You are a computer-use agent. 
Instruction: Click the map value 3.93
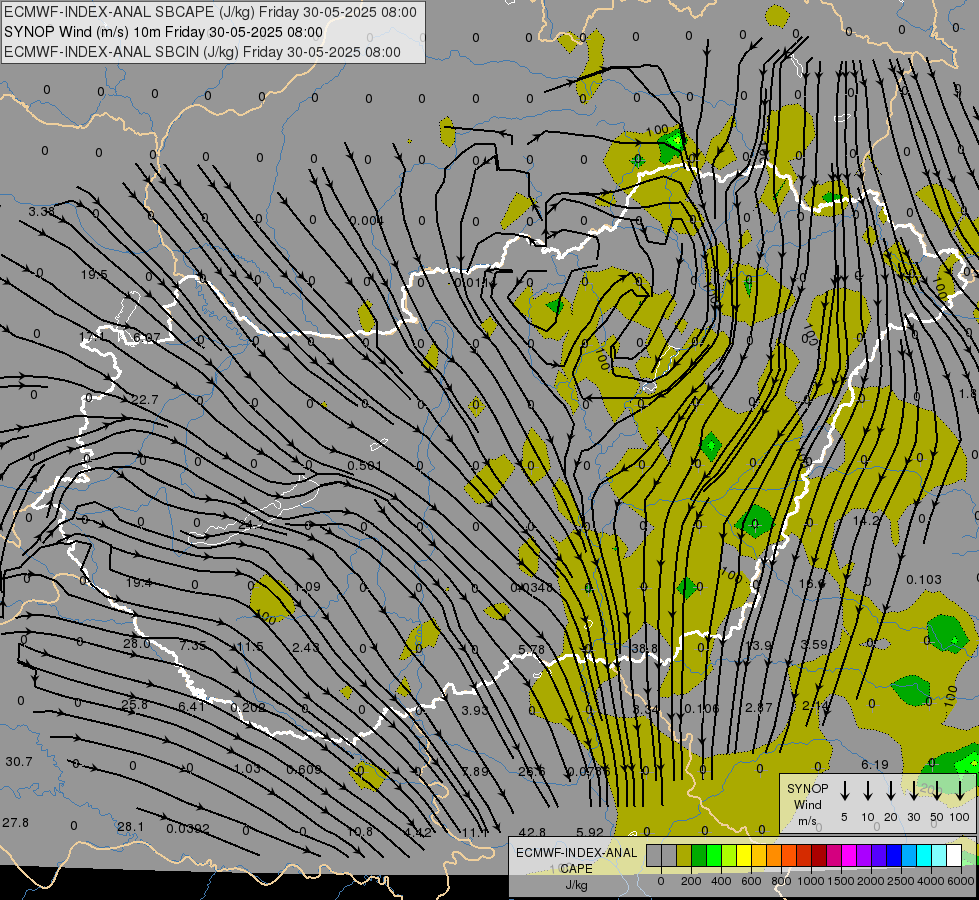click(x=475, y=710)
